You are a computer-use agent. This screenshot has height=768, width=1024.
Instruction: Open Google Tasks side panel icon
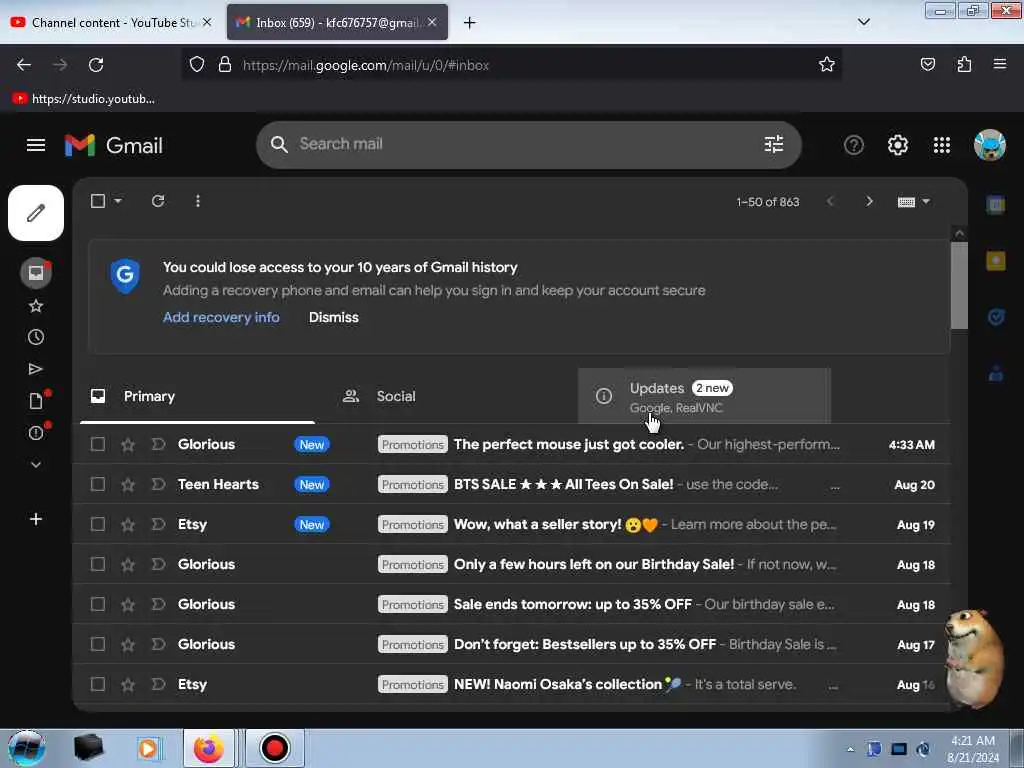click(996, 317)
